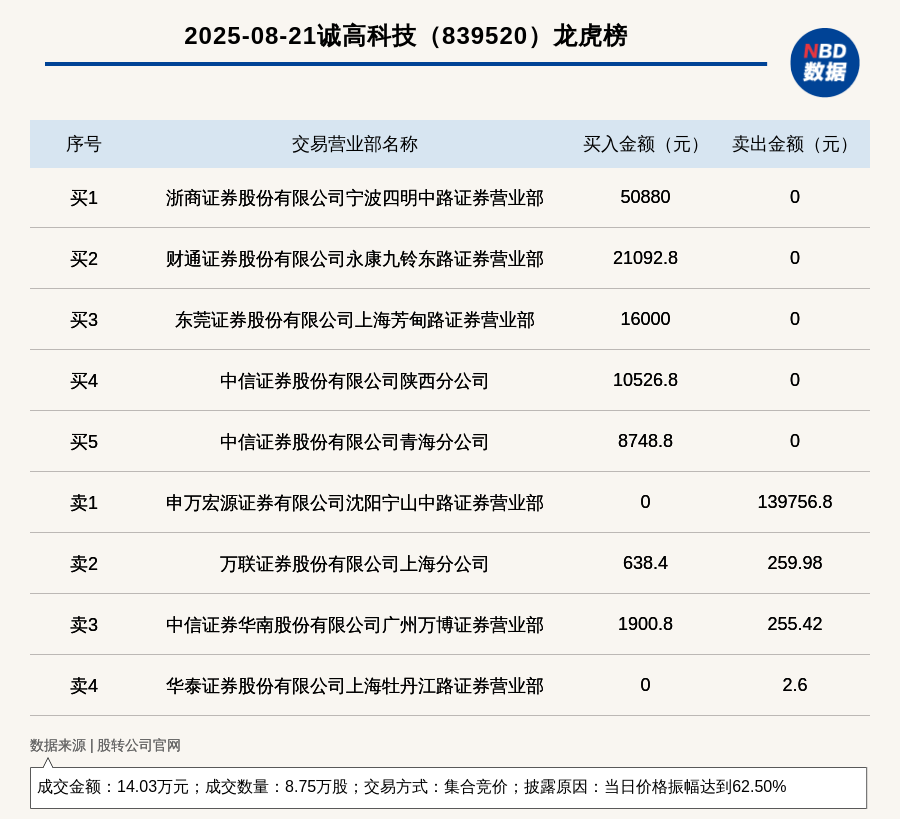Click the 卖4 row label
This screenshot has height=819, width=900.
point(84,686)
